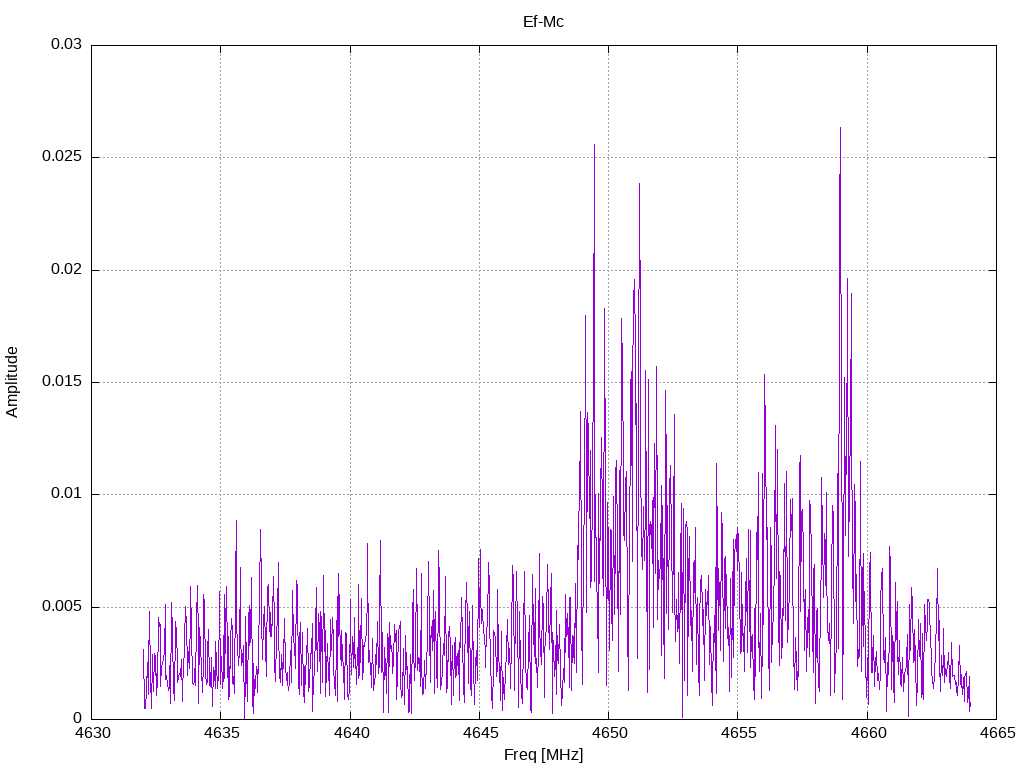Click the 0.01 y-axis tick label

[67, 494]
